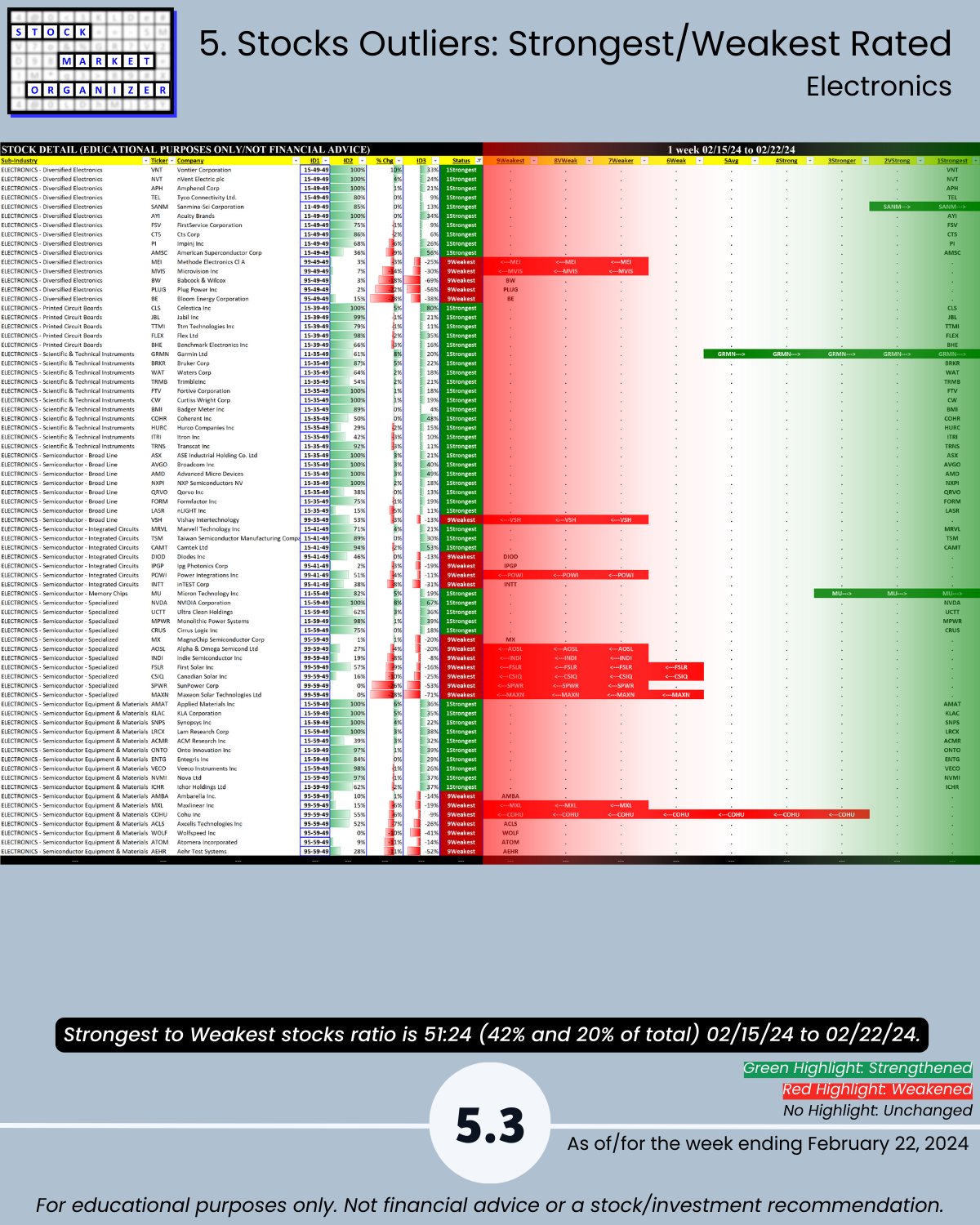Click the green GRMN---> cell under 5Avg
This screenshot has height=1225, width=980.
731,354
